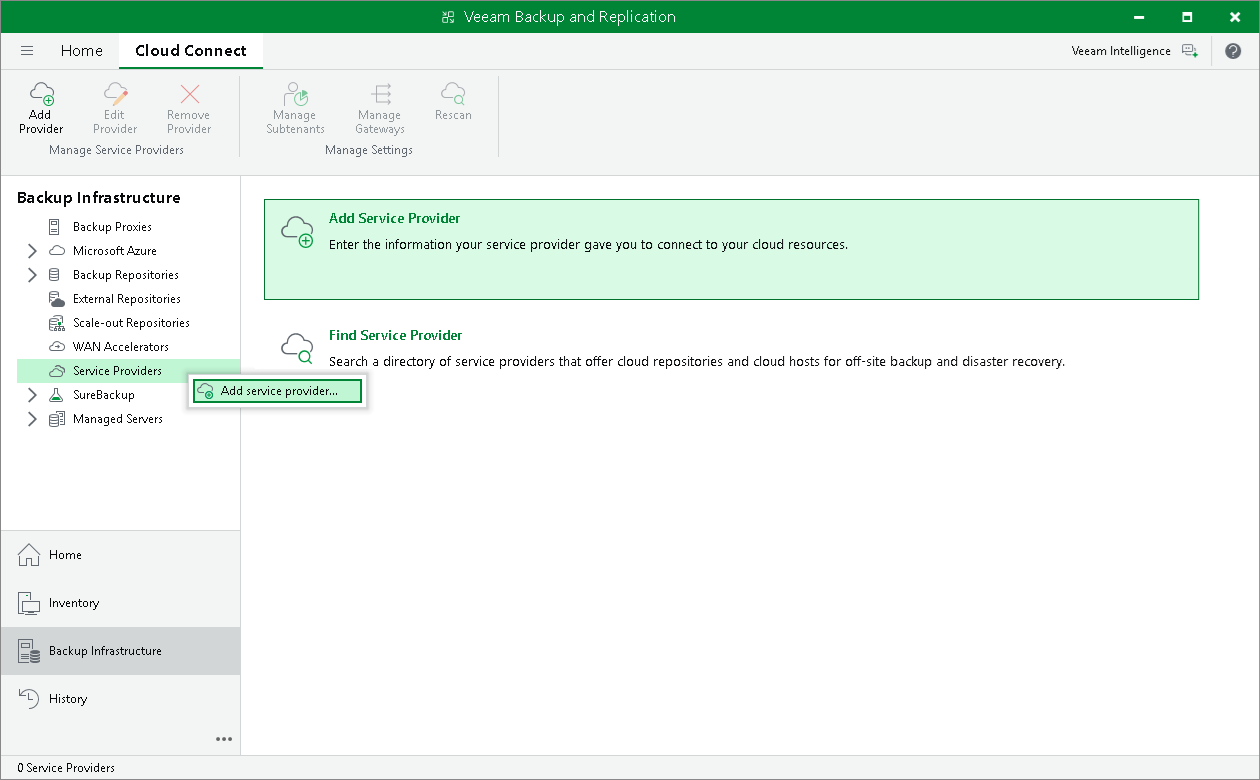Expand the SureBackup tree node

pos(32,395)
